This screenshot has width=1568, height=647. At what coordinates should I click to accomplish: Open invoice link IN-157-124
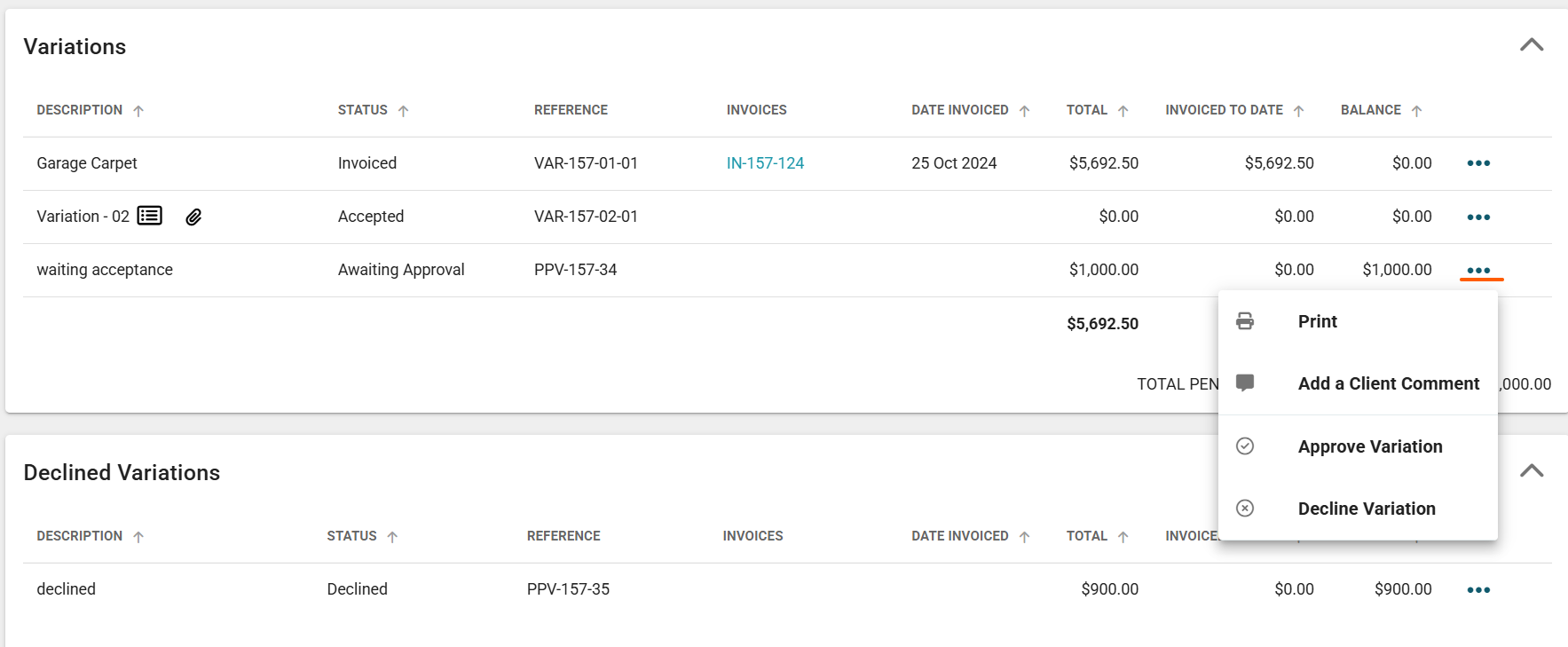[765, 163]
